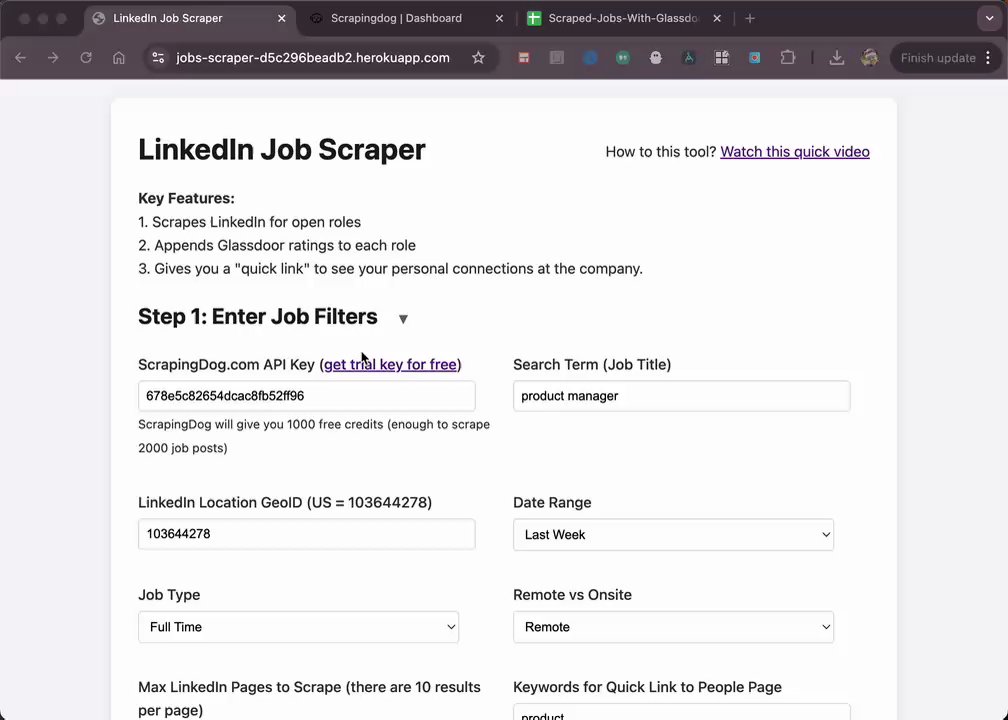
Task: Go to the browser home page
Action: tap(119, 58)
